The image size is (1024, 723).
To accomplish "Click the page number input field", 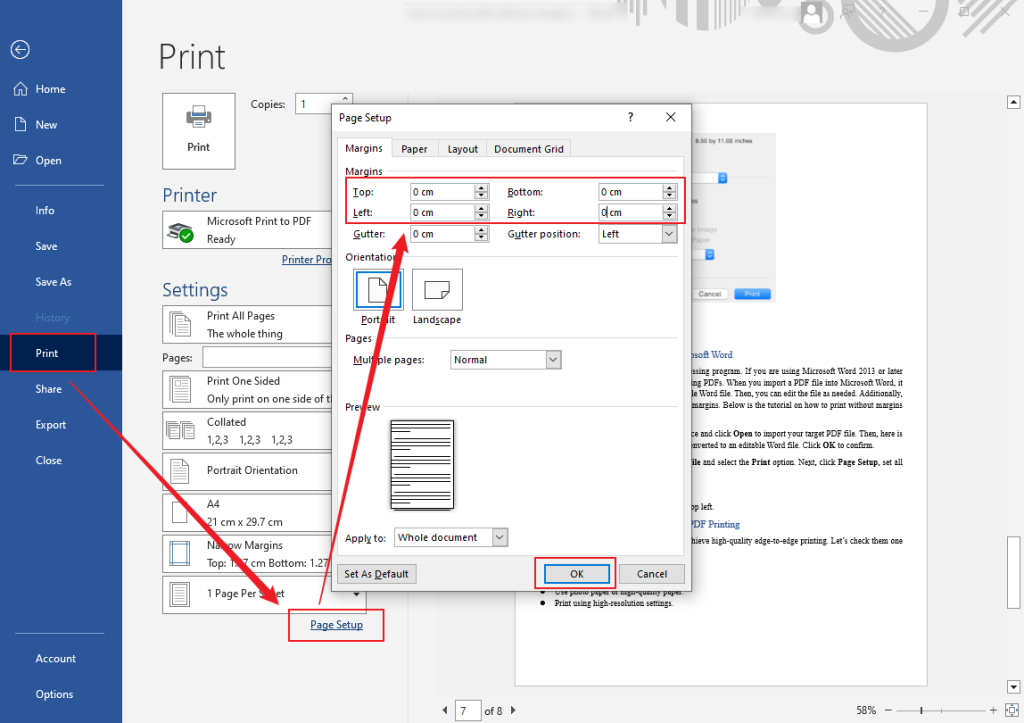I will click(x=467, y=709).
